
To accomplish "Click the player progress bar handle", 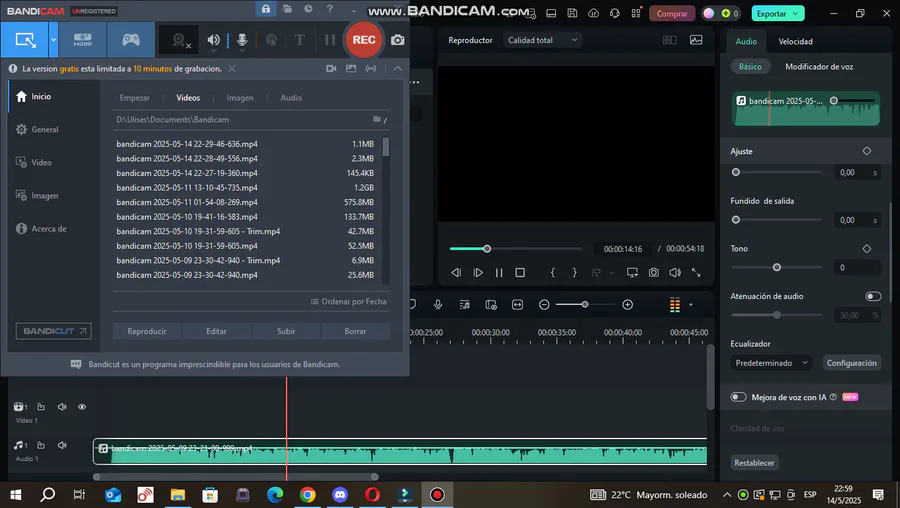I will [x=487, y=249].
